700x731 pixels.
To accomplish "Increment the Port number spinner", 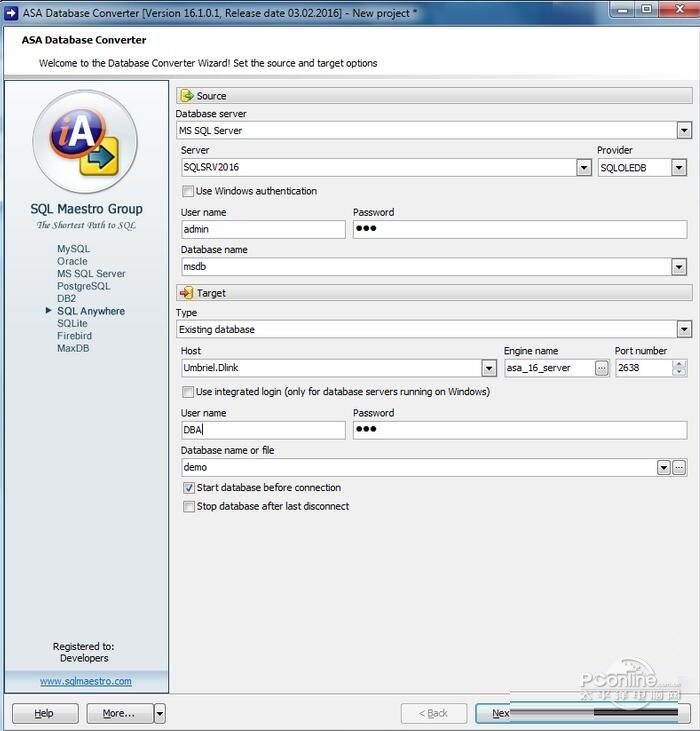I will (680, 364).
